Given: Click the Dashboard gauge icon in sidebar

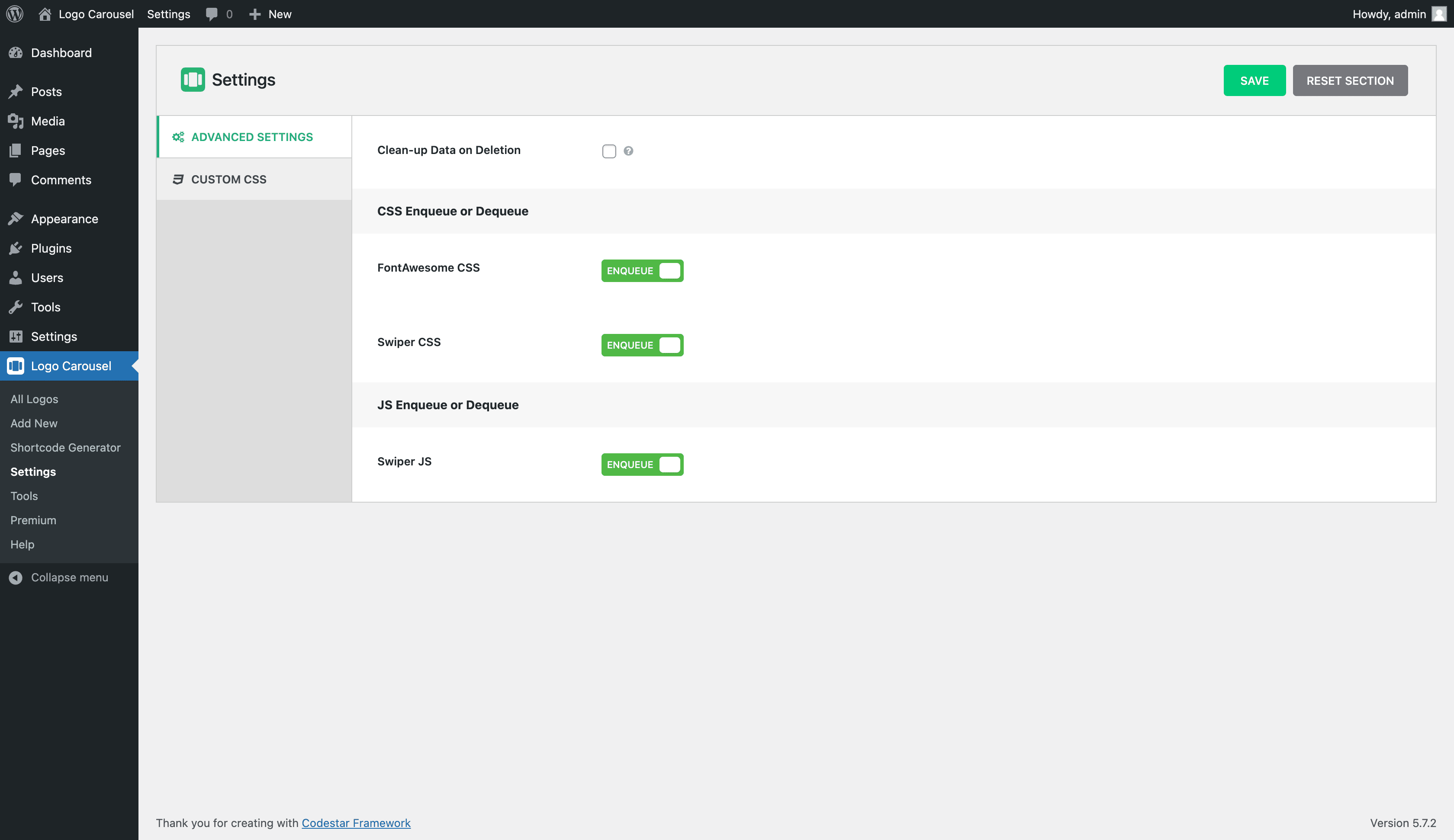Looking at the screenshot, I should tap(16, 52).
